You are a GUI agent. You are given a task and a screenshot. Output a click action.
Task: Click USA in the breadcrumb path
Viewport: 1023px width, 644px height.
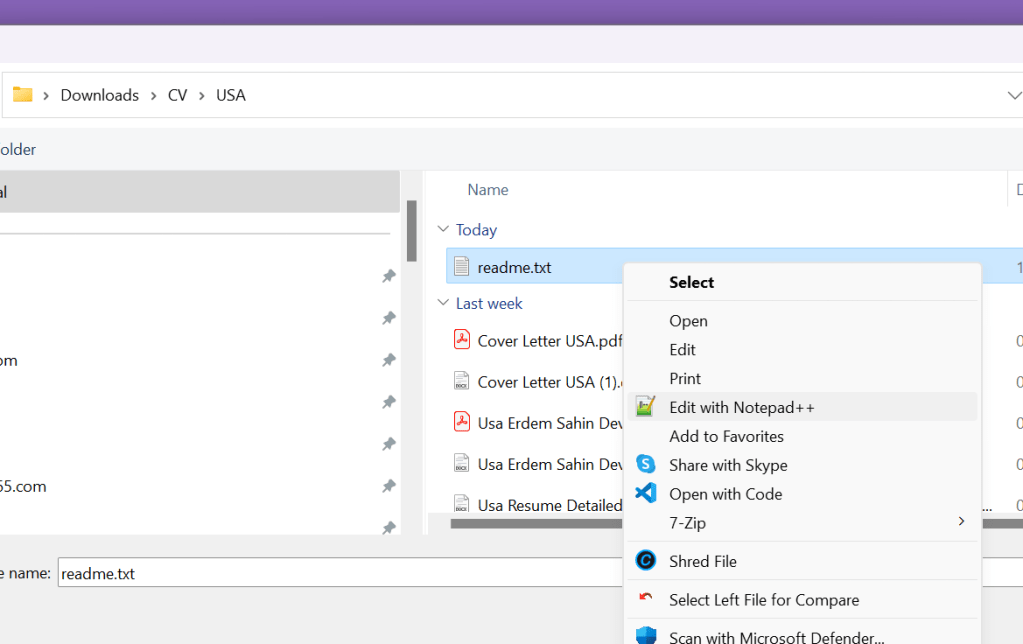231,95
